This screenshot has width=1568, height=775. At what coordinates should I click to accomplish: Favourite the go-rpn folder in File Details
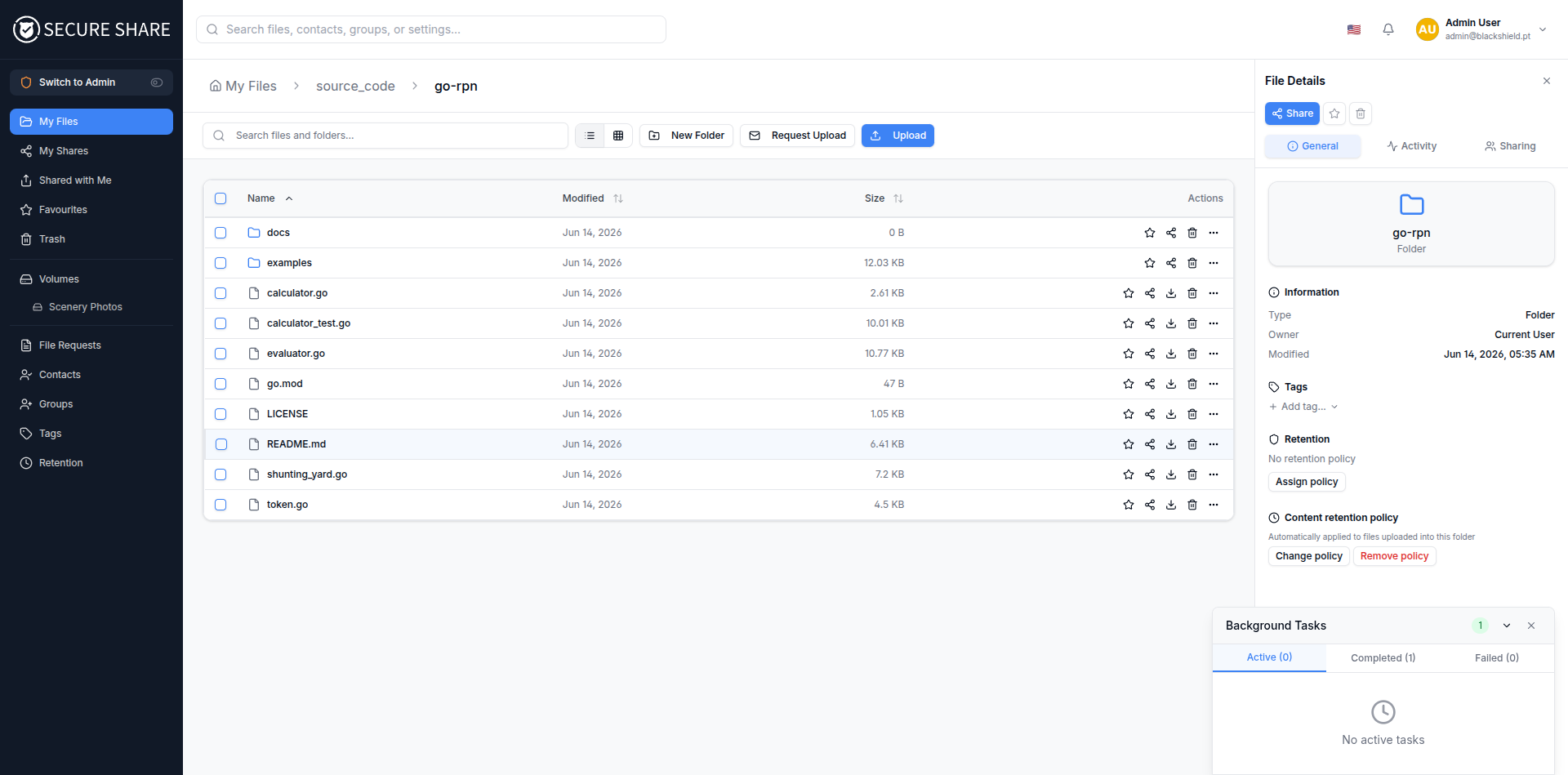coord(1334,114)
